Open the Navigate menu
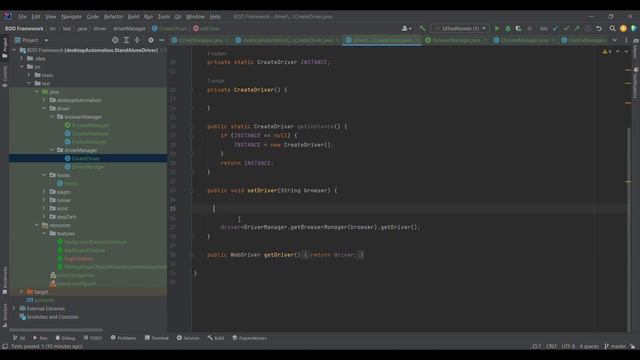The height and width of the screenshot is (360, 640). point(71,17)
